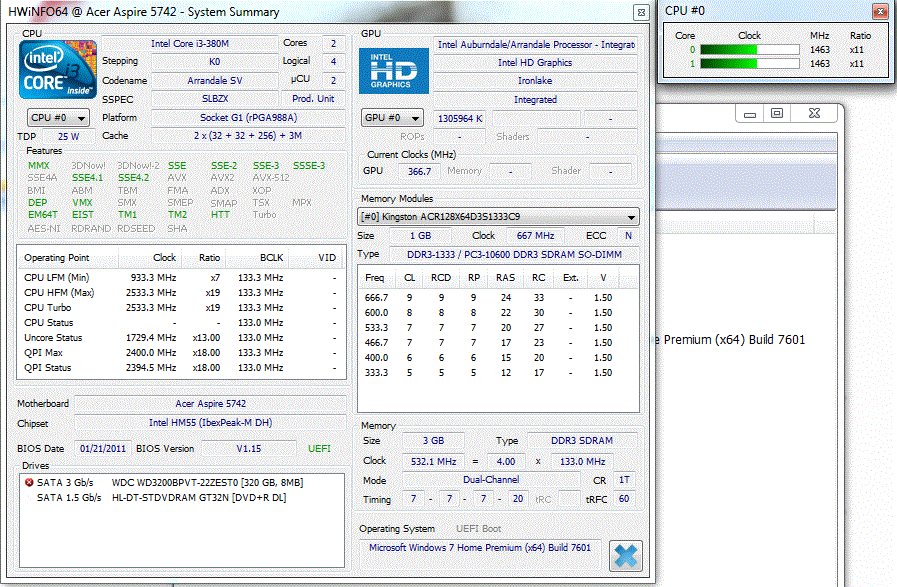Click the module Size value 1 GB
The width and height of the screenshot is (897, 587).
pos(420,236)
